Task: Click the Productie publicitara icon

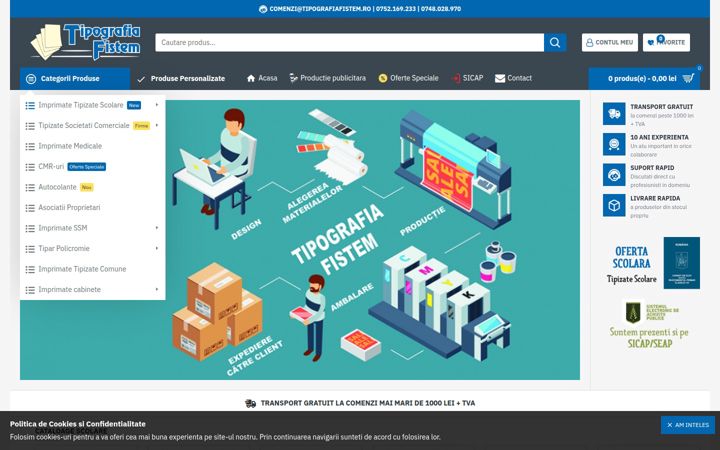Action: 293,79
